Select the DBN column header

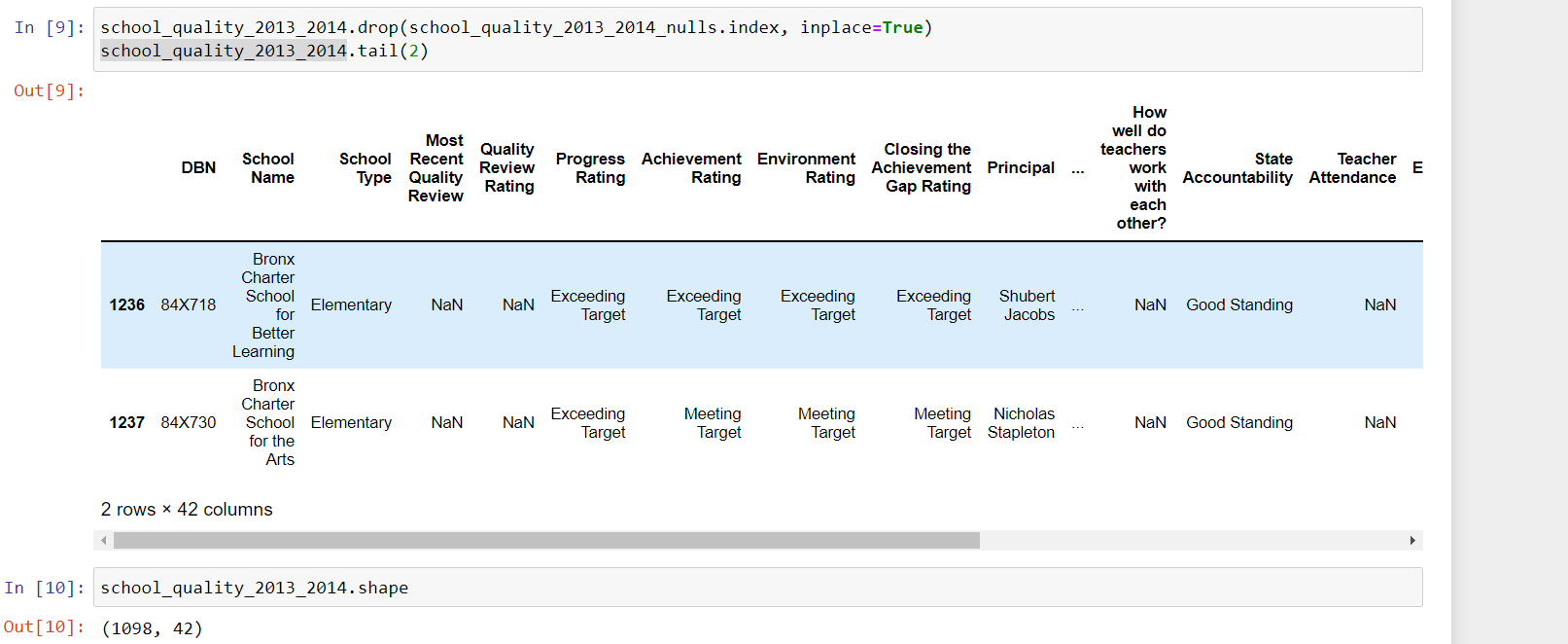click(198, 167)
